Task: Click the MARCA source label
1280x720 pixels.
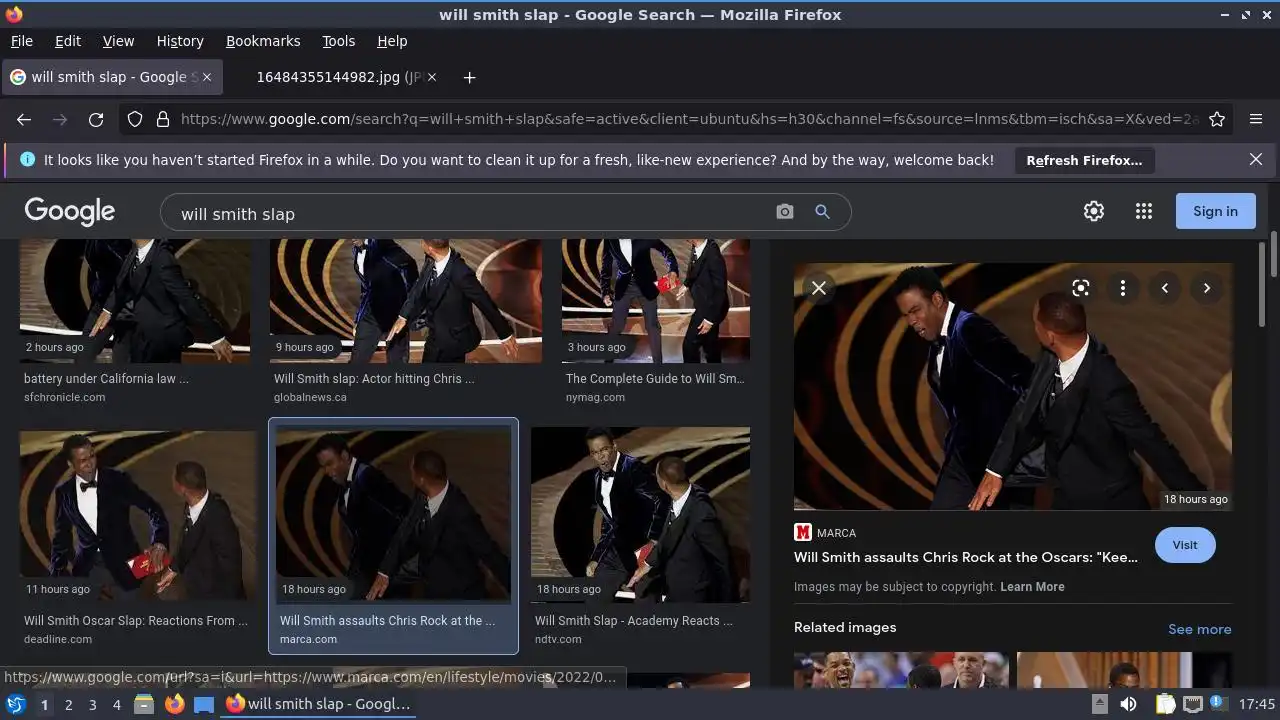Action: [836, 533]
